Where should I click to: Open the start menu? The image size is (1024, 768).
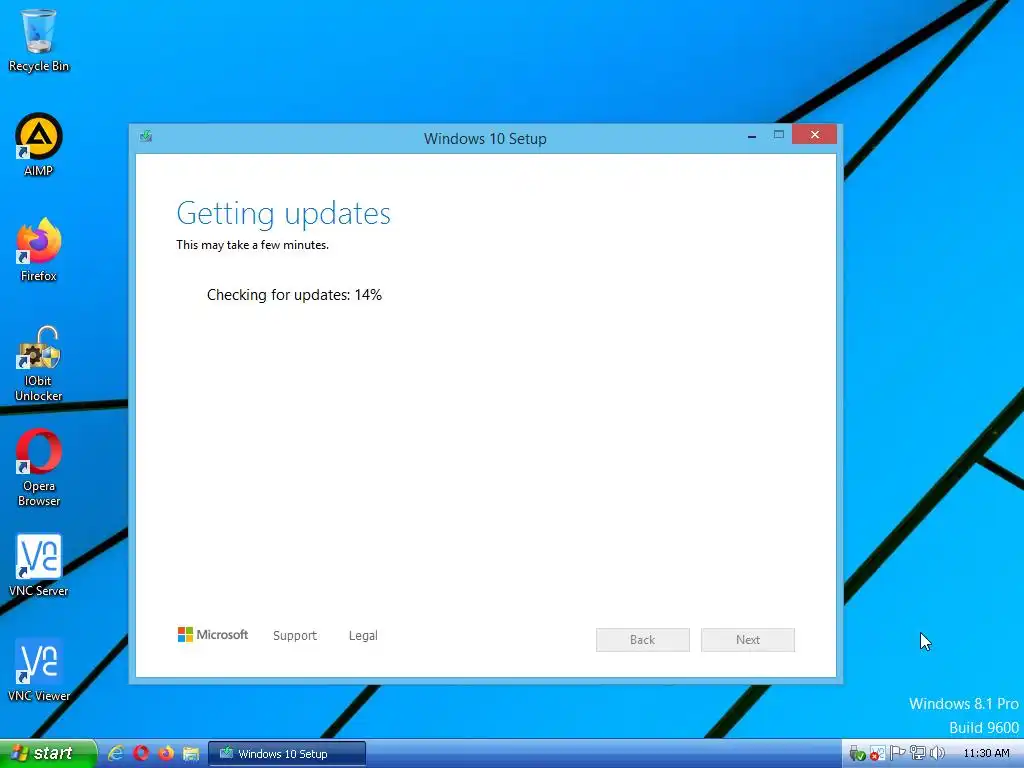click(x=48, y=753)
